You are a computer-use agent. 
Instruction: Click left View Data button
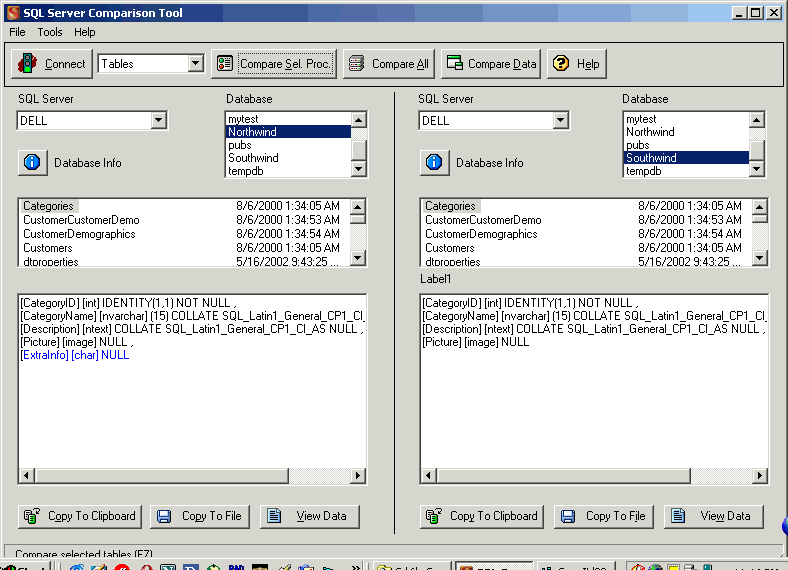(310, 516)
